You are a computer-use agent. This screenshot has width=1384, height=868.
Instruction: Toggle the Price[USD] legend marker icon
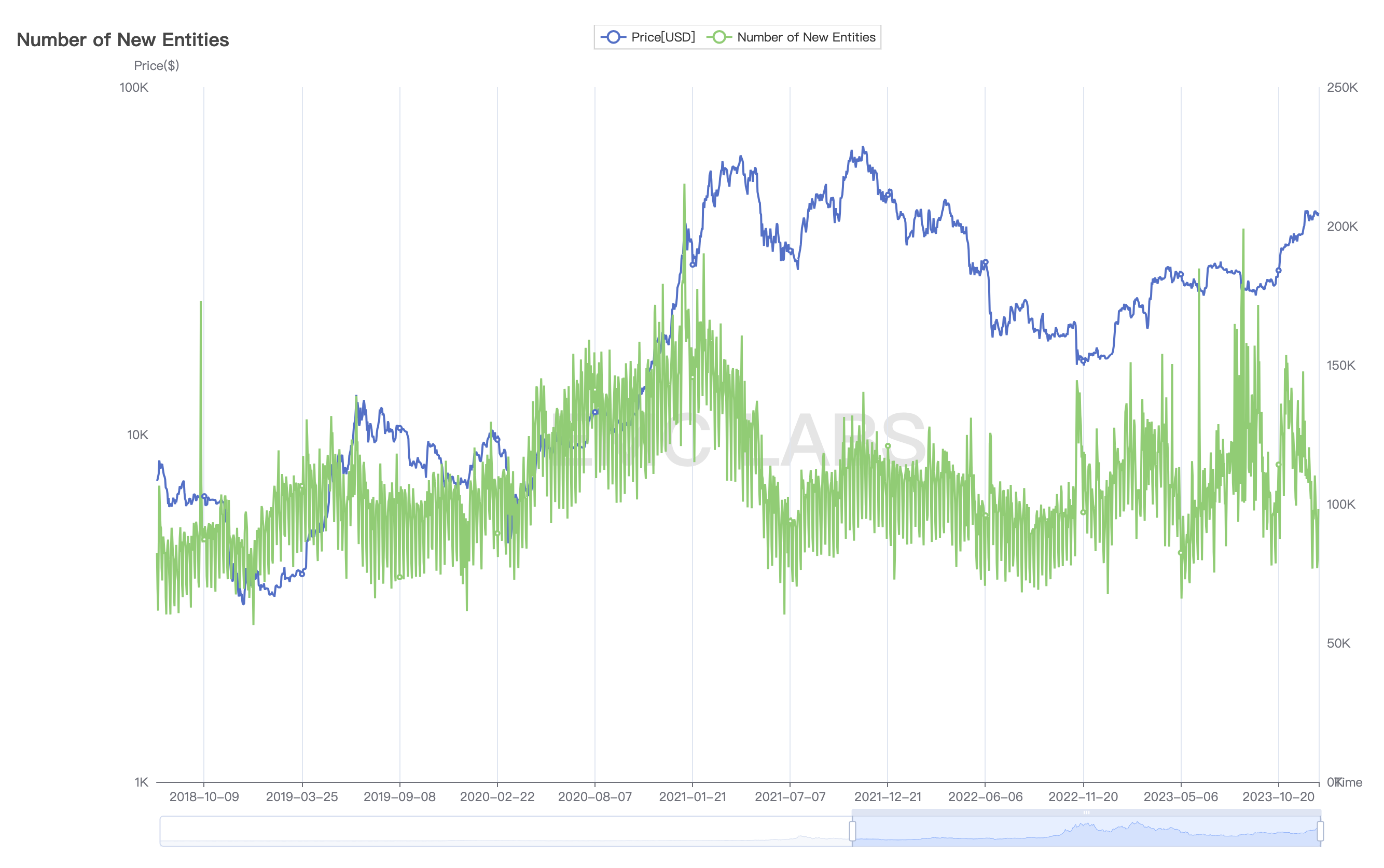613,37
